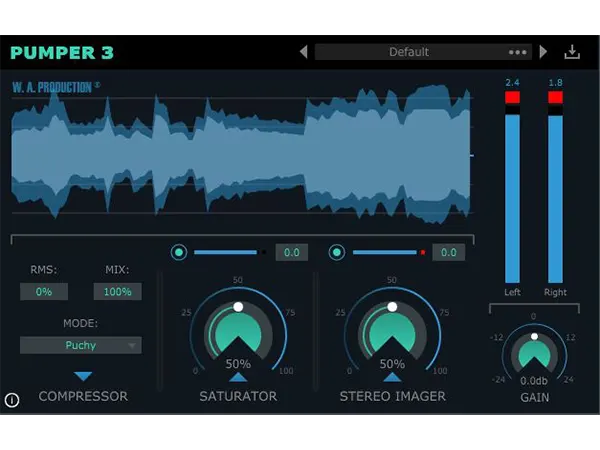Click the Gain knob
Viewport: 600px width, 450px height.
pos(533,350)
